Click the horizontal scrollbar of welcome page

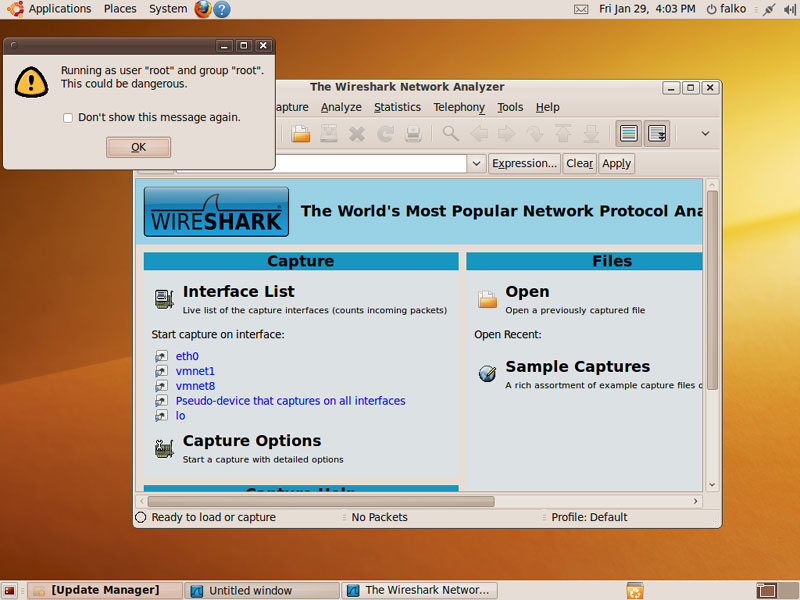pos(320,501)
